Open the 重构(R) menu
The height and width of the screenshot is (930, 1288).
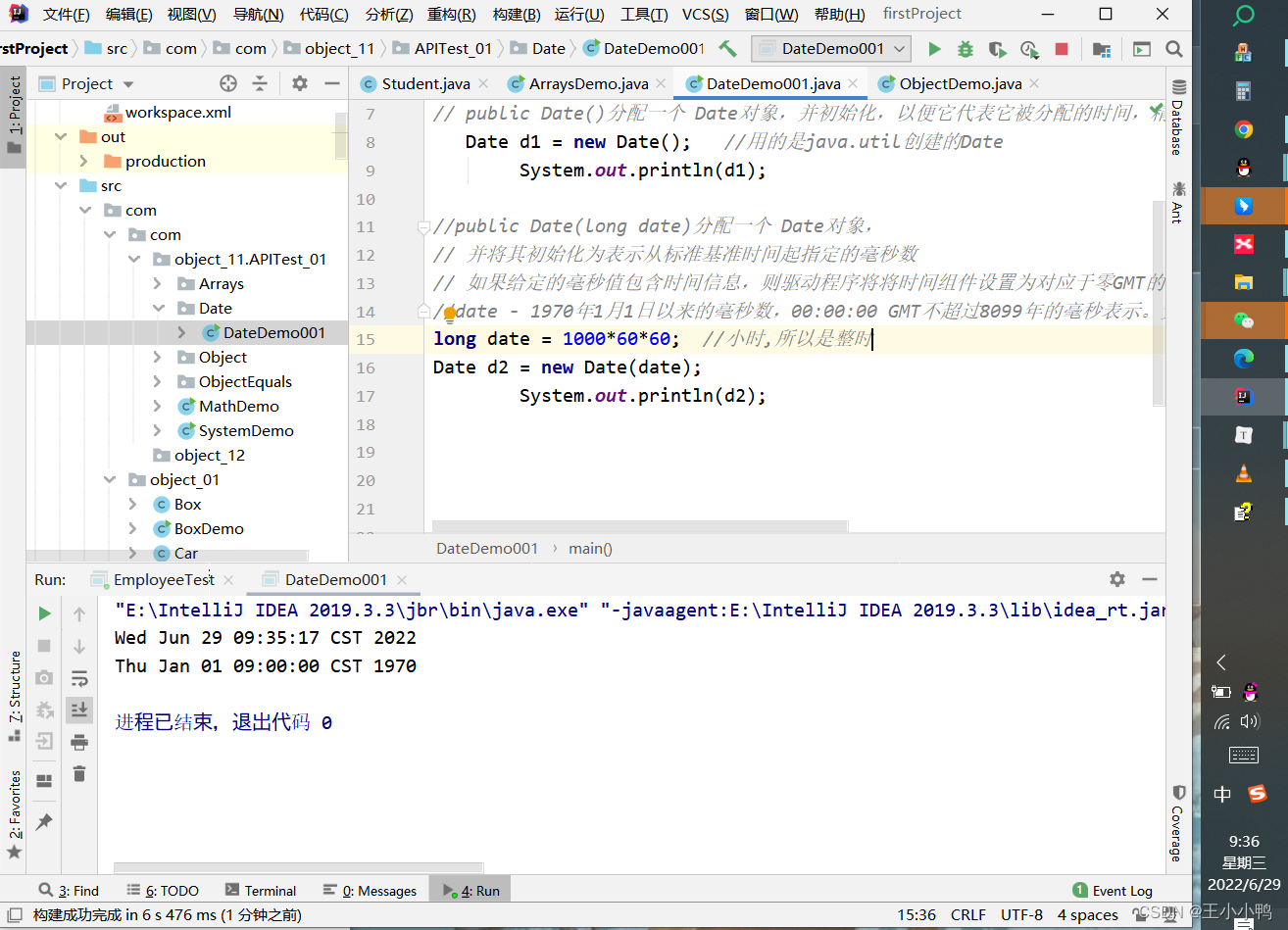(x=451, y=14)
